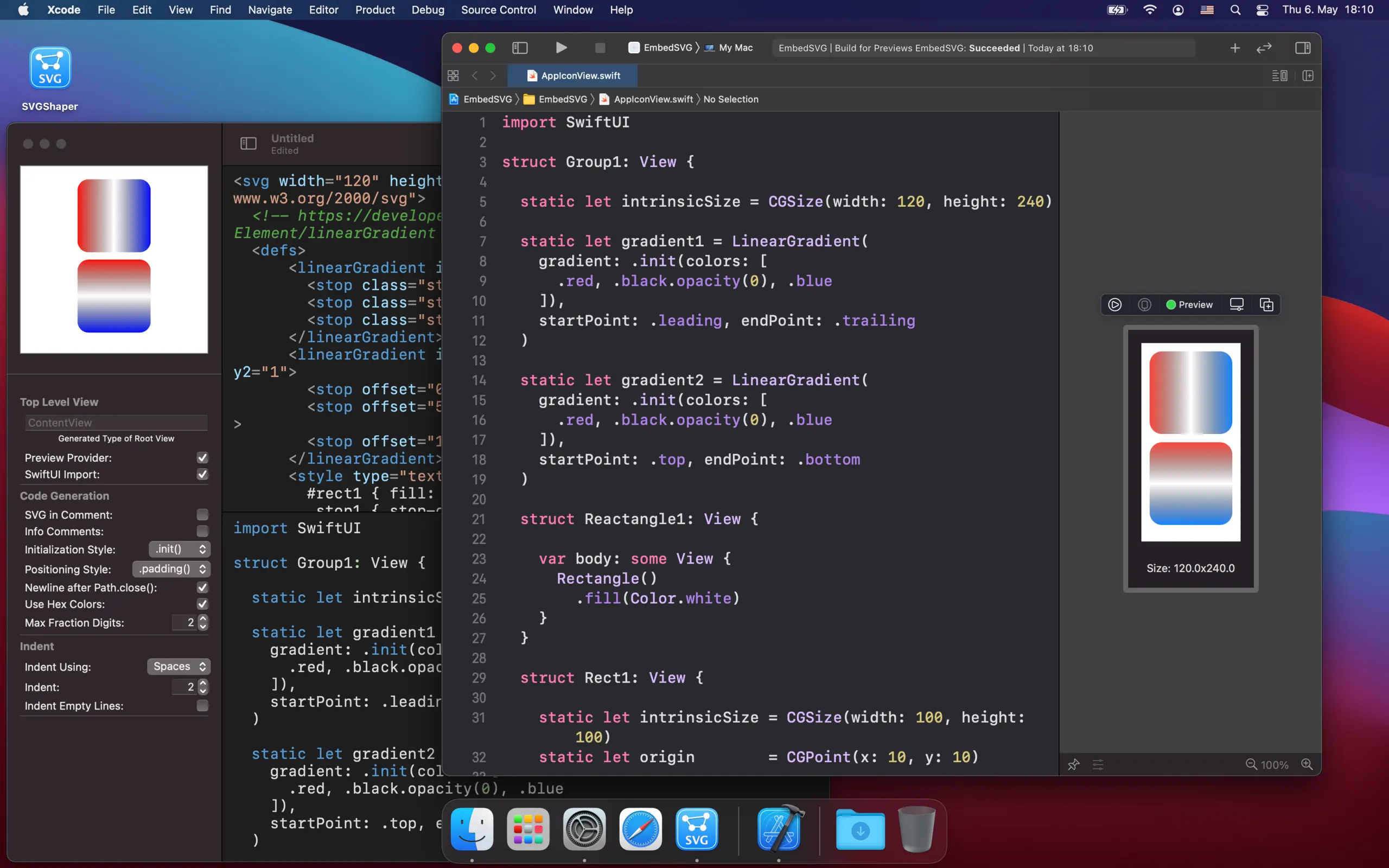Pin the preview canvas

tap(1073, 765)
